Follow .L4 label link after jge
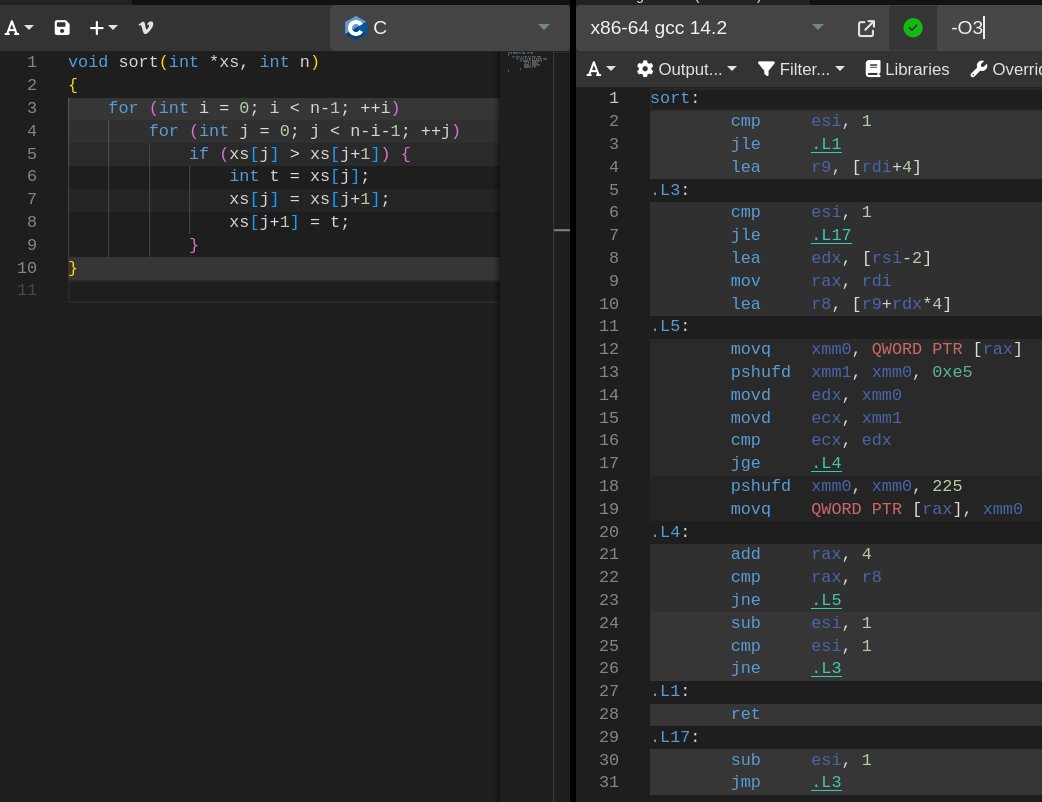The image size is (1042, 802). click(x=826, y=463)
